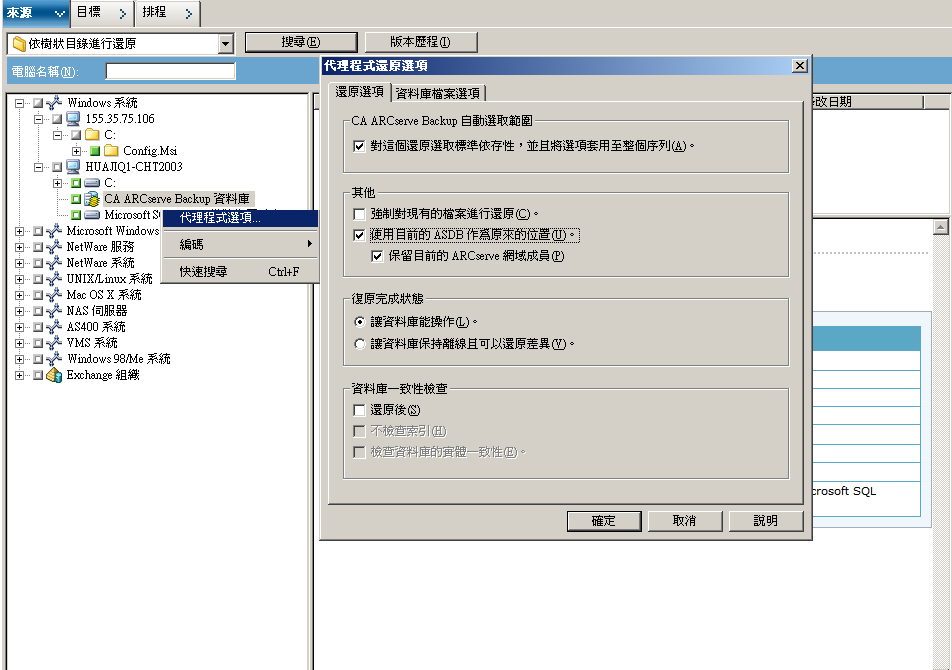The height and width of the screenshot is (670, 952).
Task: Choose 代理程式選項... from context menu
Action: (240, 218)
